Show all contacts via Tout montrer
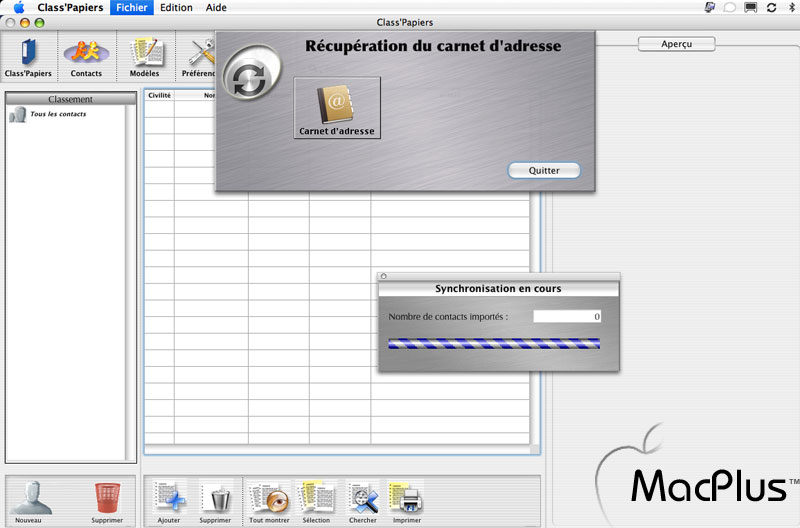 (x=269, y=501)
